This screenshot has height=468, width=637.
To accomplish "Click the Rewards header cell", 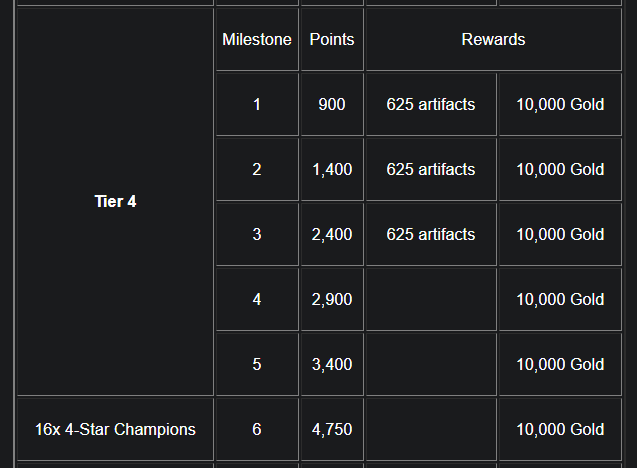I will [494, 39].
